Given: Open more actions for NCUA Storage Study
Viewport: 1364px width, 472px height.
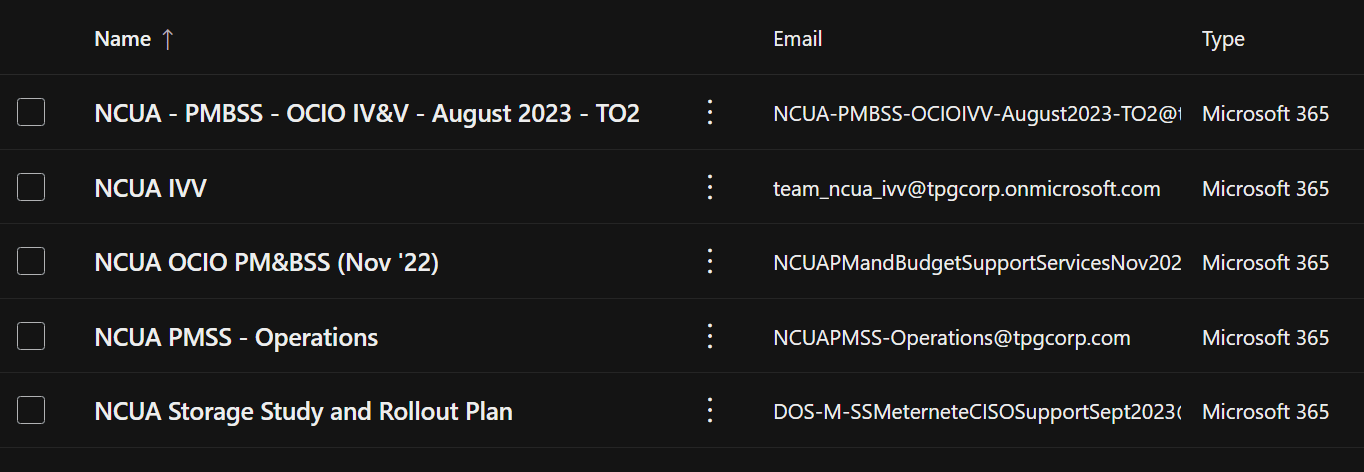Looking at the screenshot, I should coord(710,410).
